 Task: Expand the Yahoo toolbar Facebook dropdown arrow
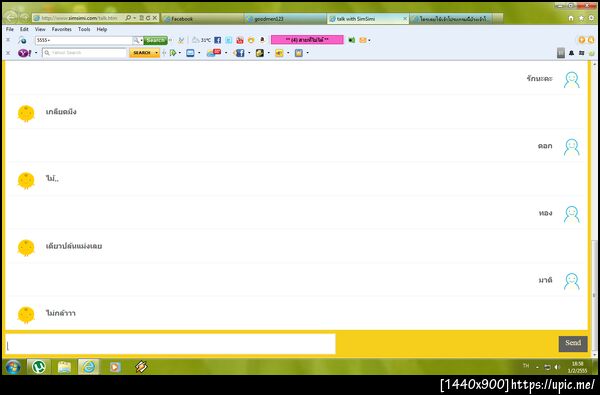click(249, 53)
